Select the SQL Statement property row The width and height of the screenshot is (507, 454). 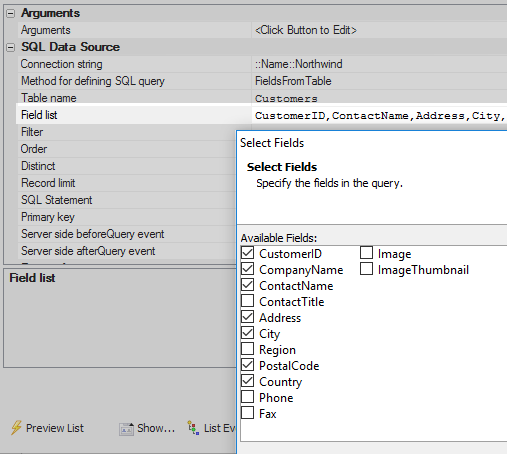(x=127, y=200)
